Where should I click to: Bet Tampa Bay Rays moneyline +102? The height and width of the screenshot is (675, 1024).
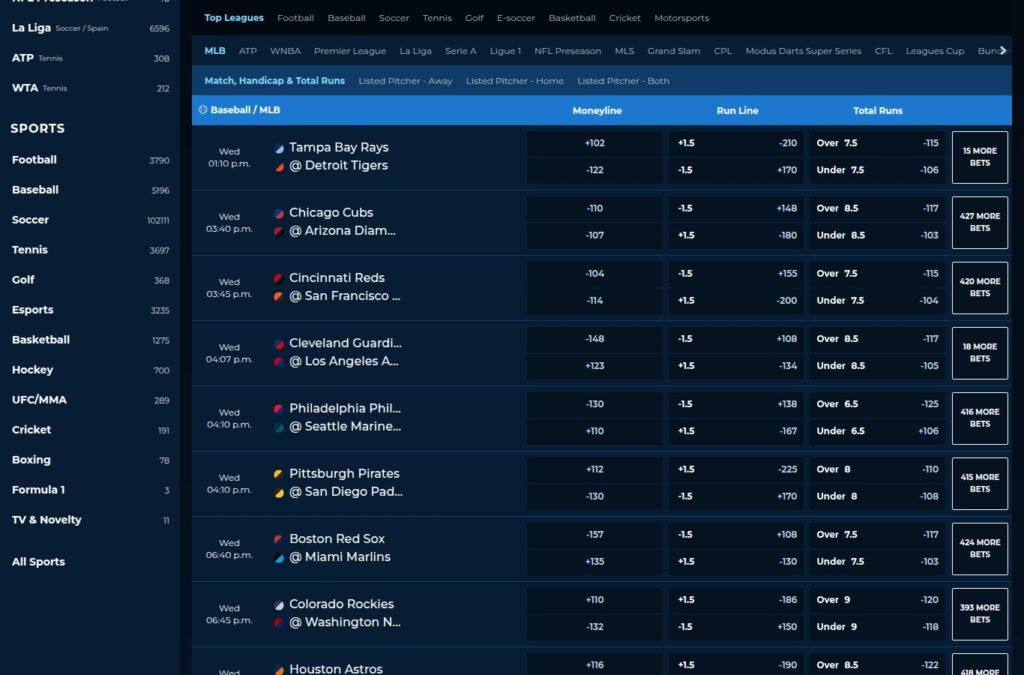(594, 144)
